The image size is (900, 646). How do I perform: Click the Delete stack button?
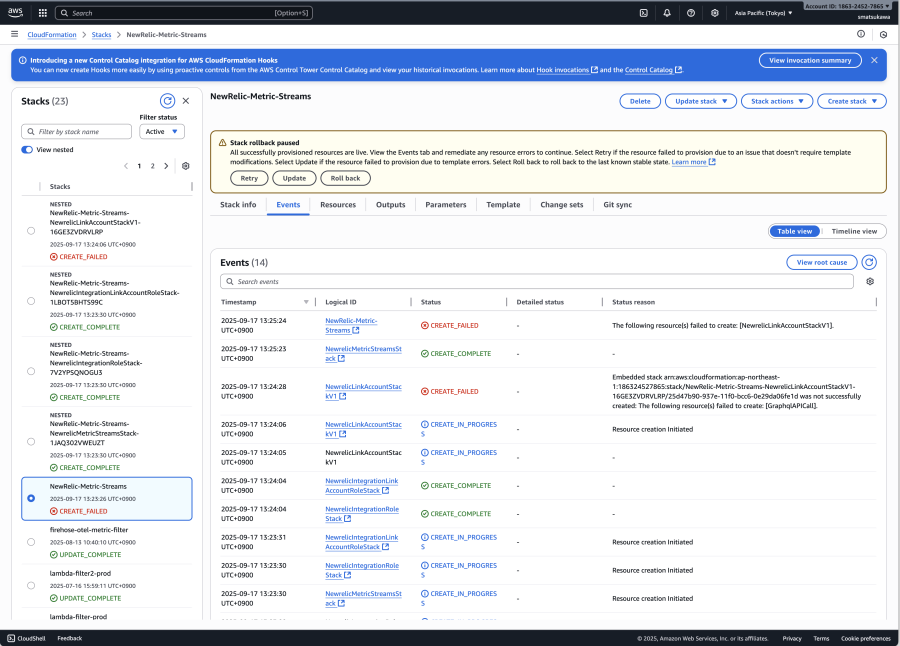[x=640, y=101]
